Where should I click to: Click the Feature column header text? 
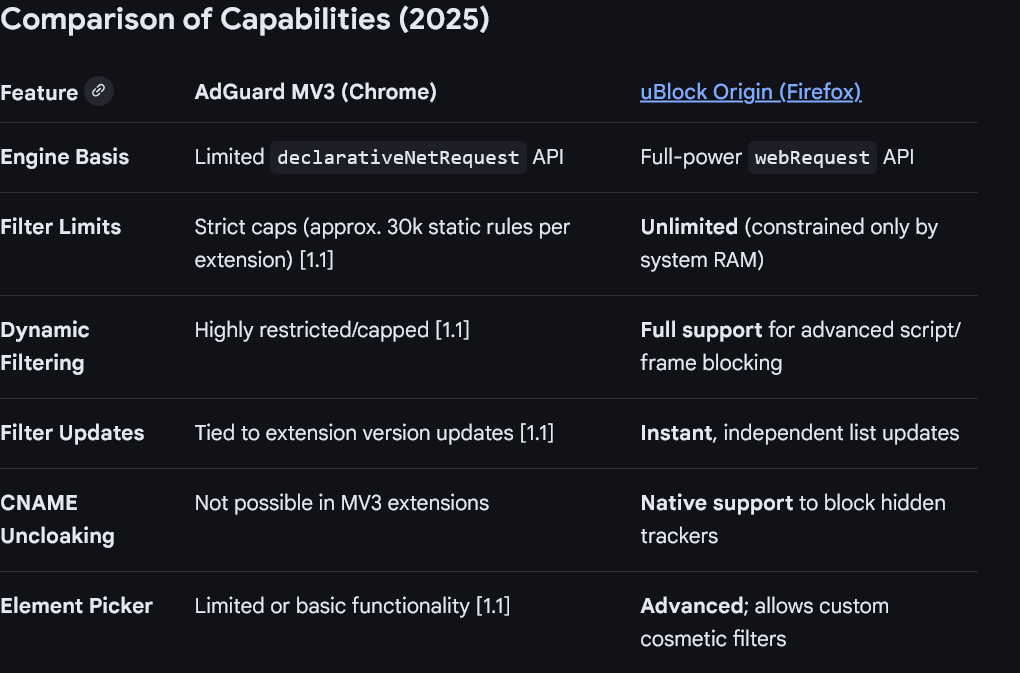tap(39, 92)
